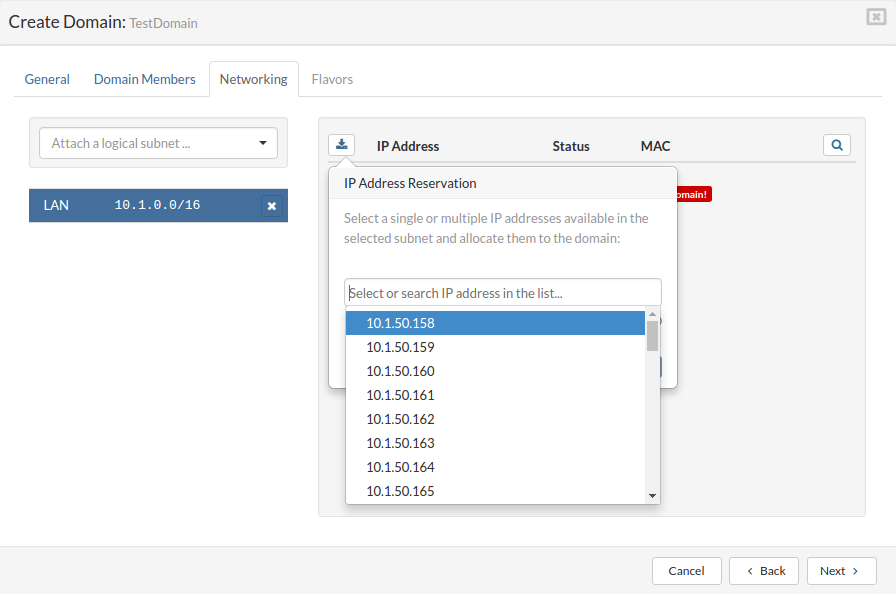Focus the IP address search field
896x594 pixels.
(x=503, y=293)
